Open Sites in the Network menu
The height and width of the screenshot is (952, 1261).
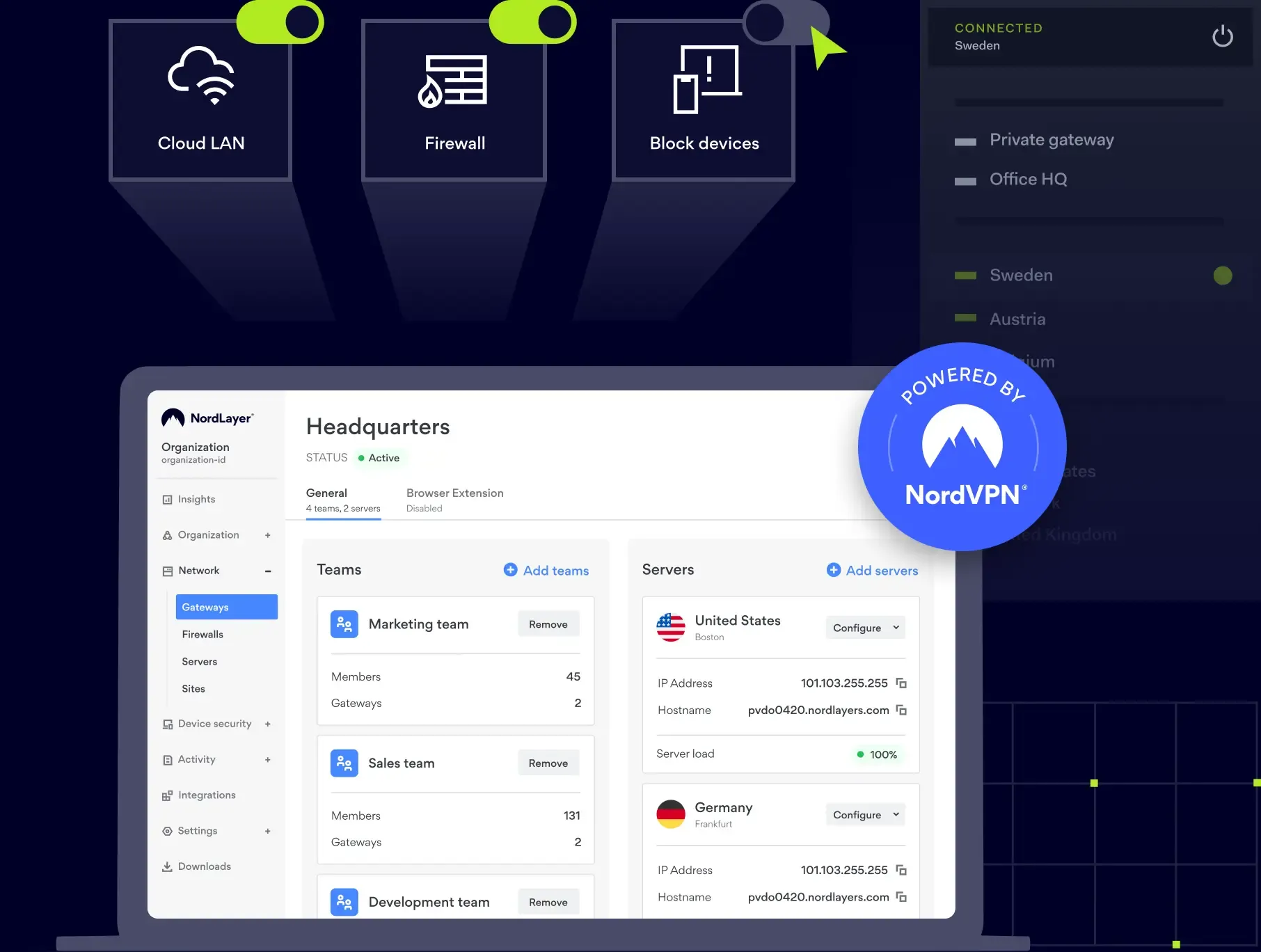193,688
